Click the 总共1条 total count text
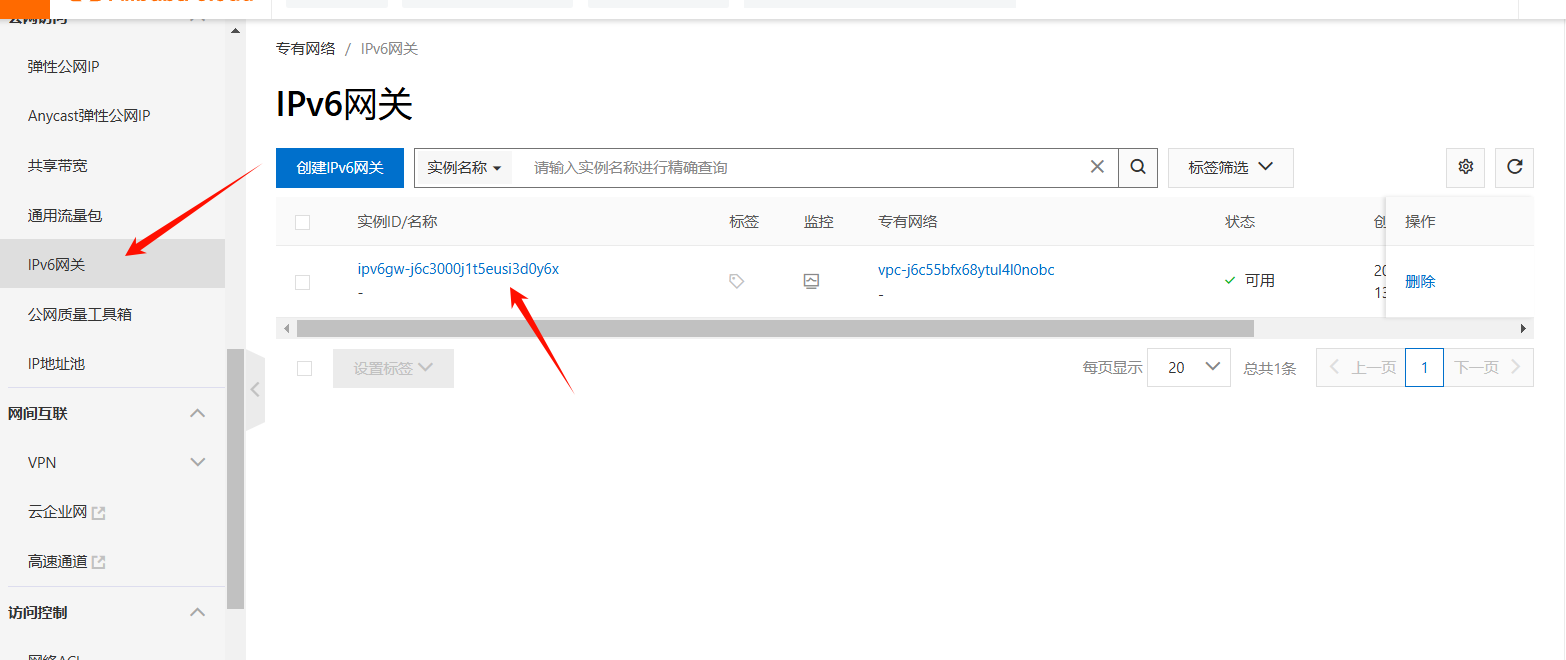This screenshot has width=1566, height=660. (1270, 368)
